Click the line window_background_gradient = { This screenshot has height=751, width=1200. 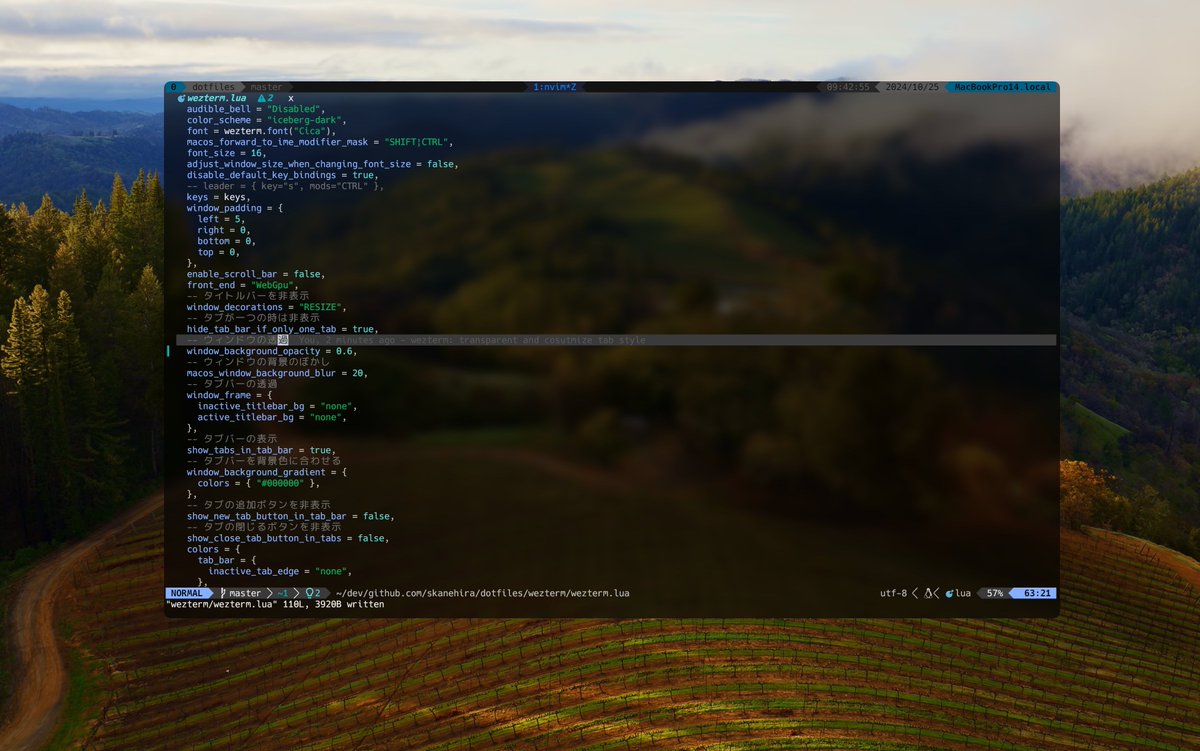click(267, 472)
